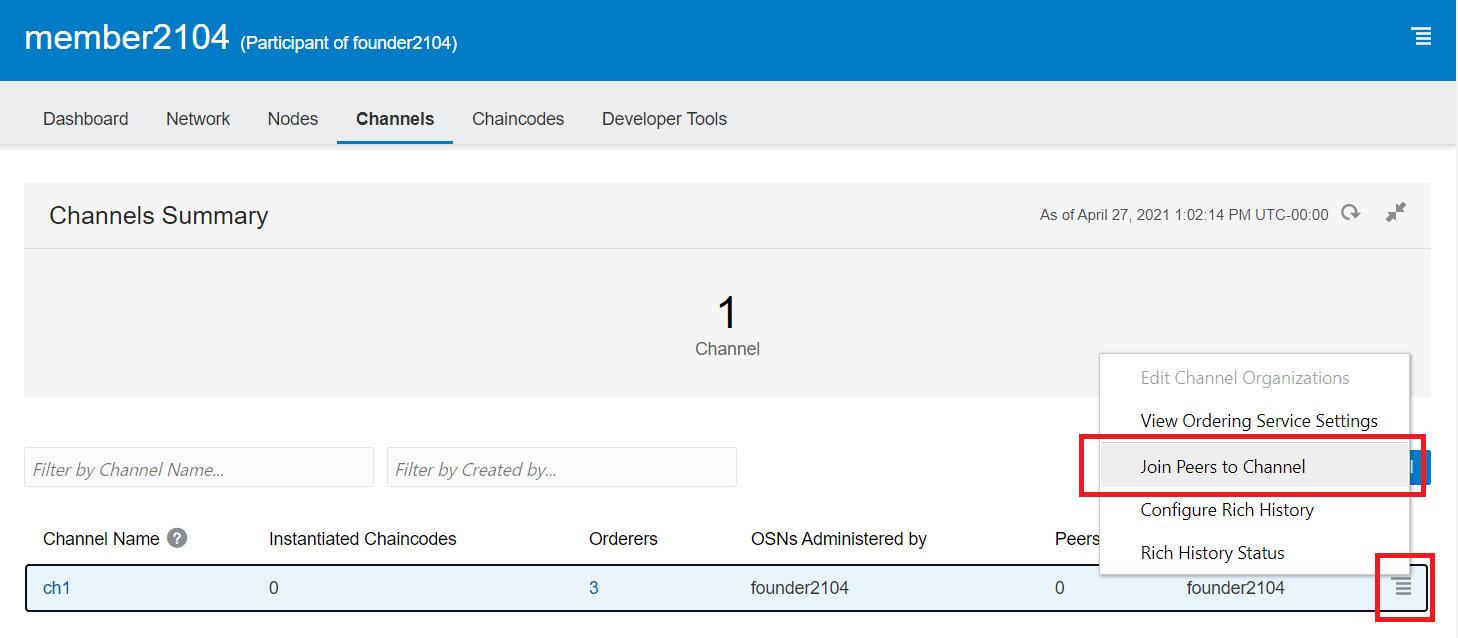Open the Nodes tab
The image size is (1458, 638).
pyautogui.click(x=293, y=119)
